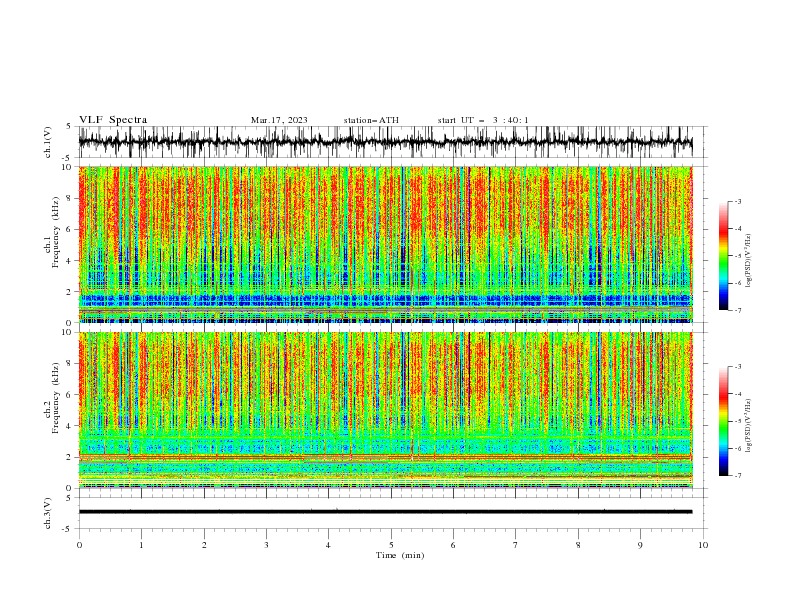Viewport: 792px width, 612px height.
Task: Click the "-3" label on ch.1 color scale
Action: (738, 201)
